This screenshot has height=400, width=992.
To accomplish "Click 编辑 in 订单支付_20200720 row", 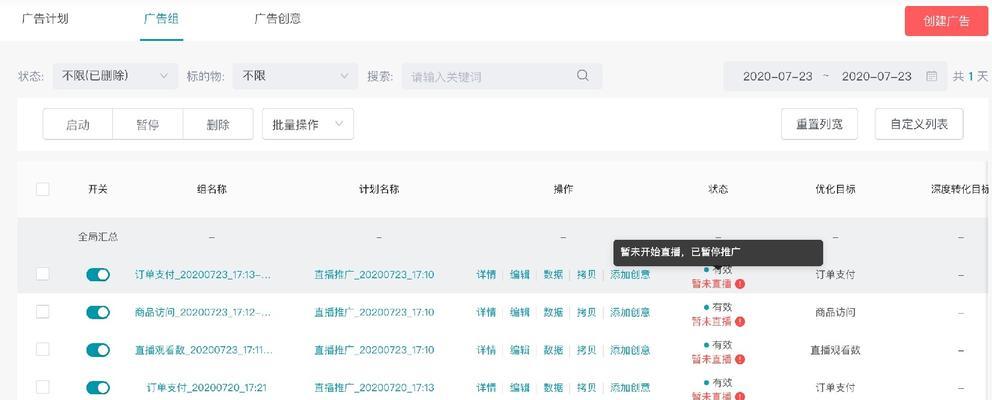I will pos(520,387).
